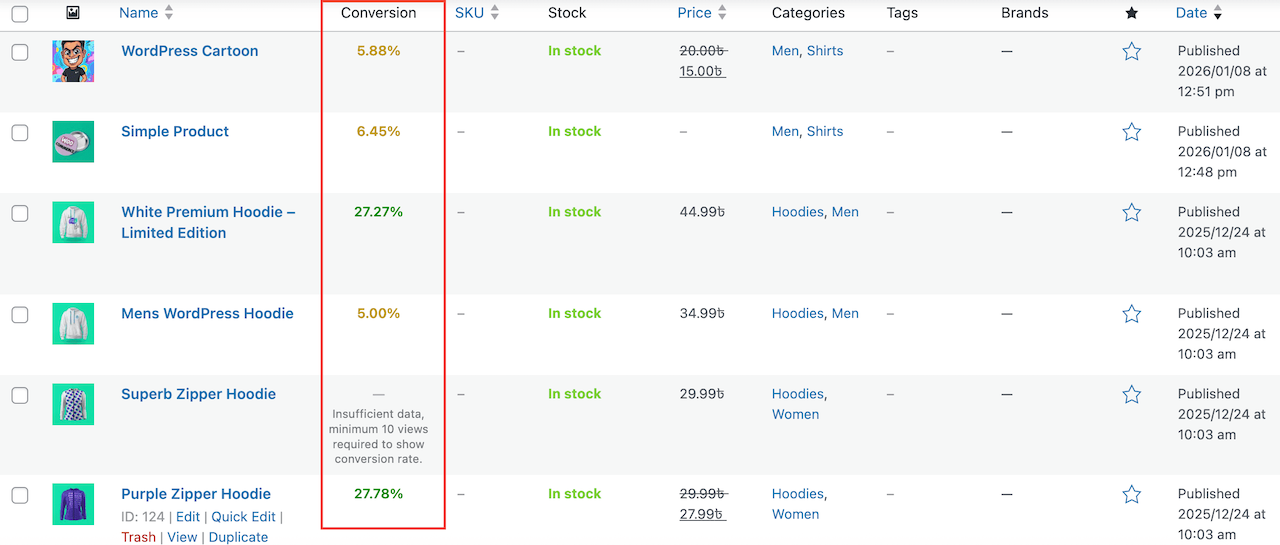1280x545 pixels.
Task: Toggle featured star for Superb Zipper Hoodie
Action: [x=1131, y=394]
